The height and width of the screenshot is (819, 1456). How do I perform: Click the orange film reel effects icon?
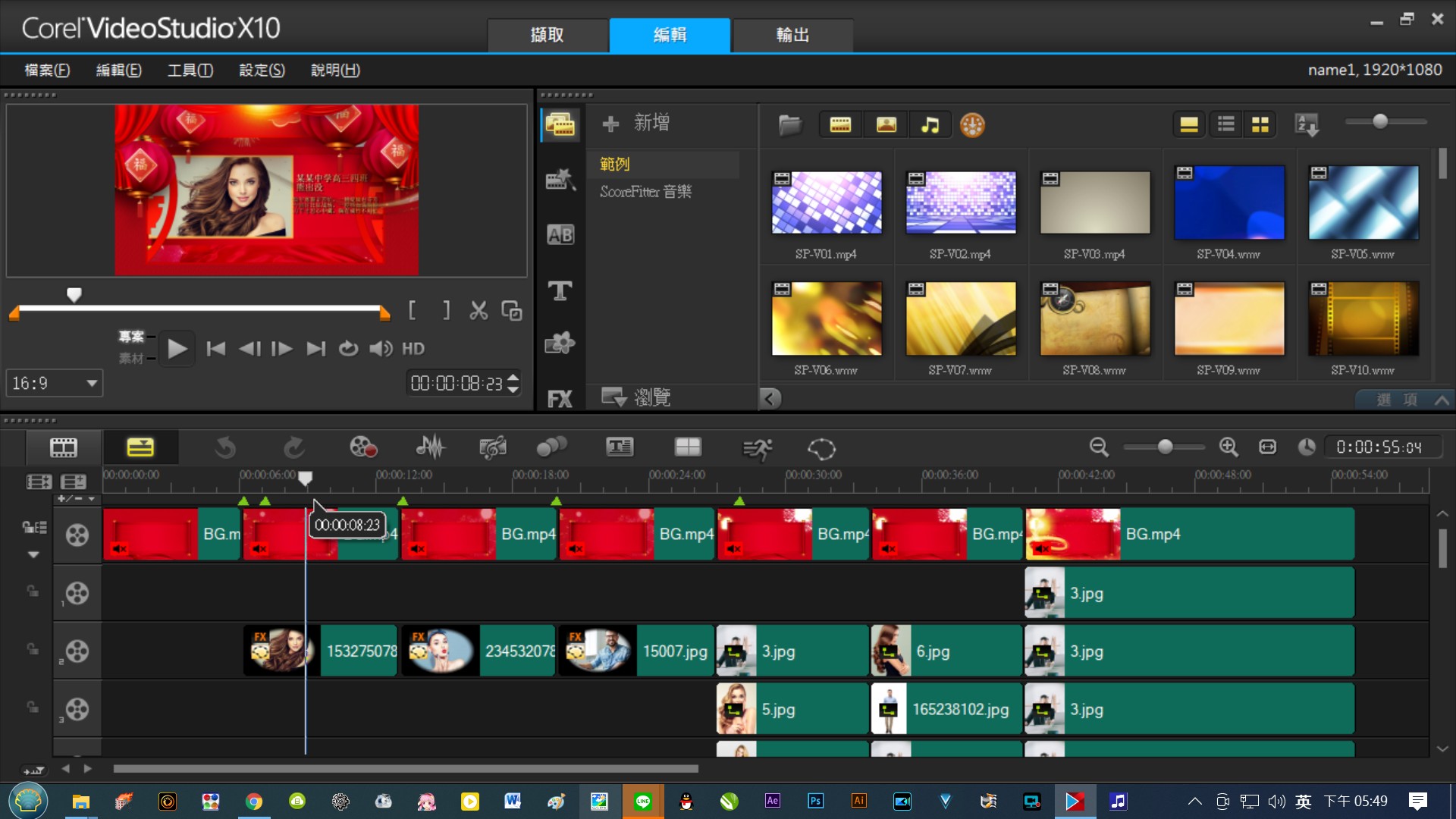click(x=972, y=124)
